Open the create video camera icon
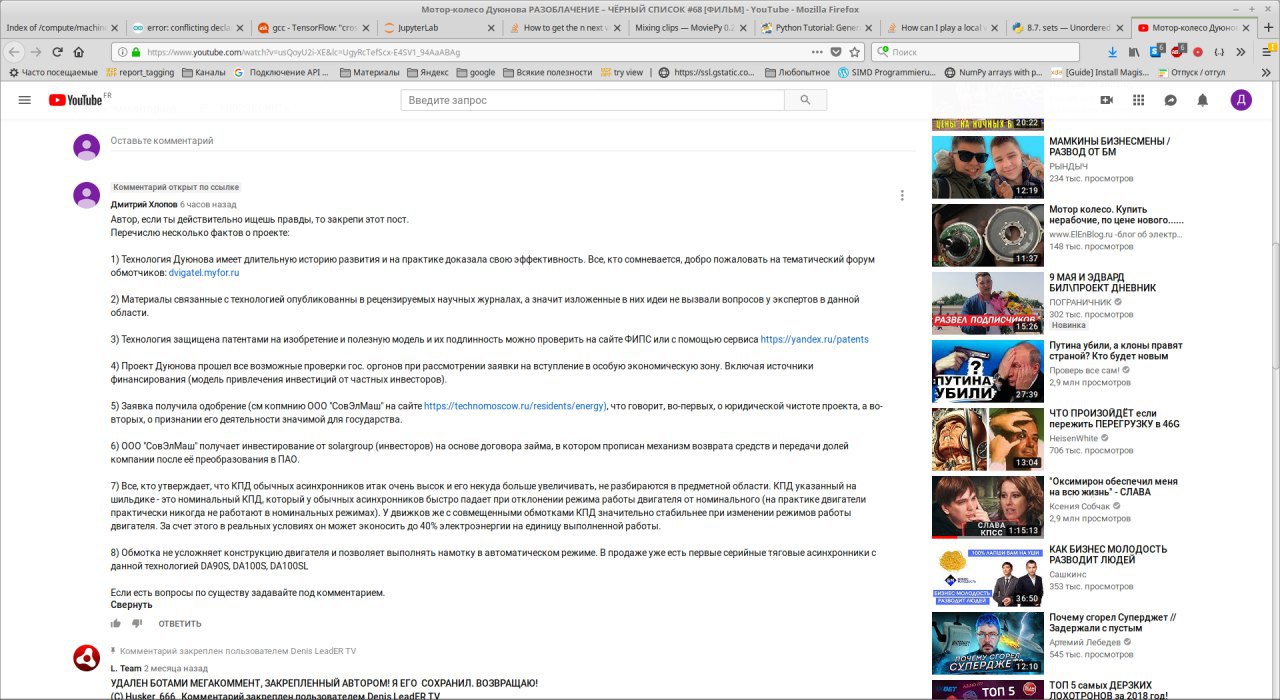This screenshot has height=700, width=1280. (1106, 100)
